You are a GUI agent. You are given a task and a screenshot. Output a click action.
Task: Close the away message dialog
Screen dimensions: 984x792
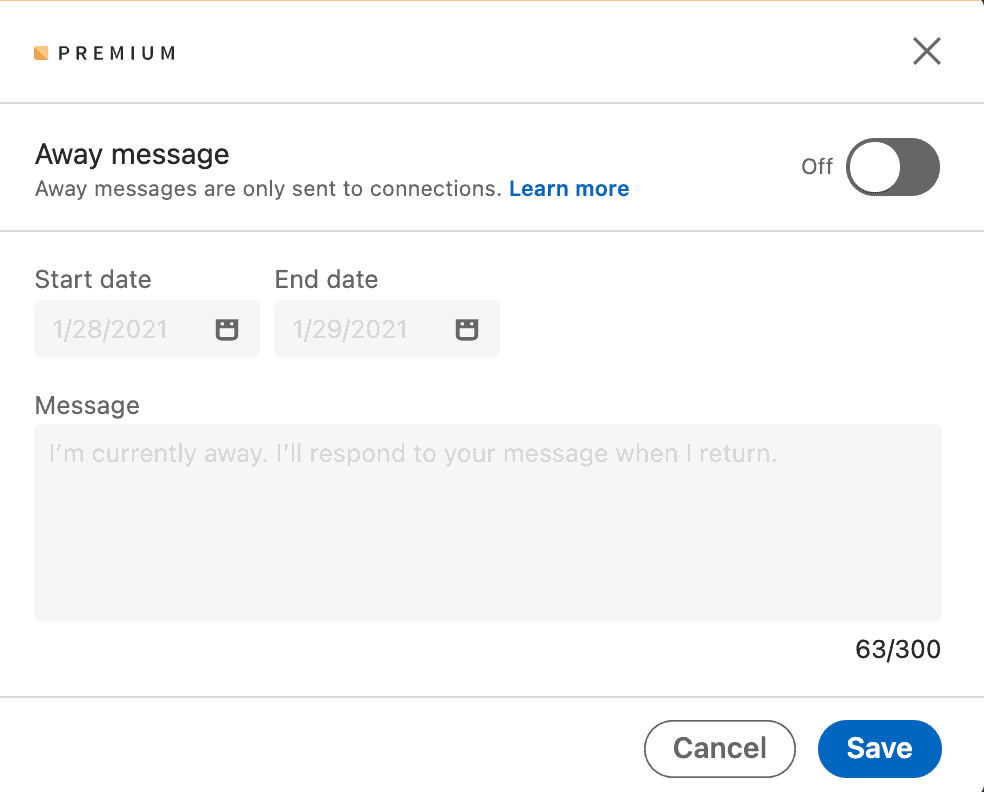tap(926, 52)
